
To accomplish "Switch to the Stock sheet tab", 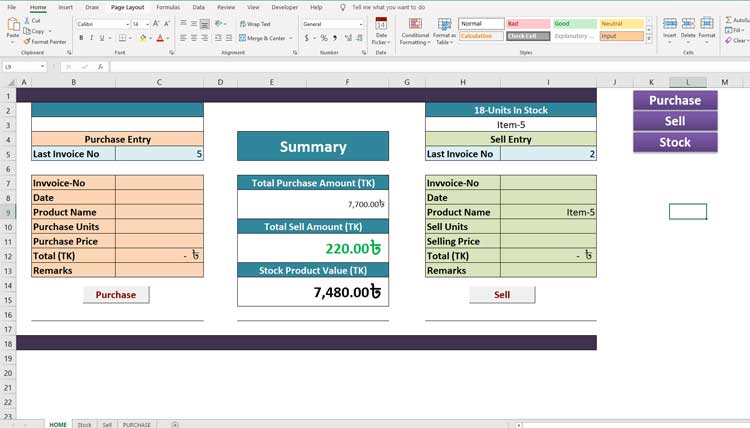I will [x=85, y=424].
